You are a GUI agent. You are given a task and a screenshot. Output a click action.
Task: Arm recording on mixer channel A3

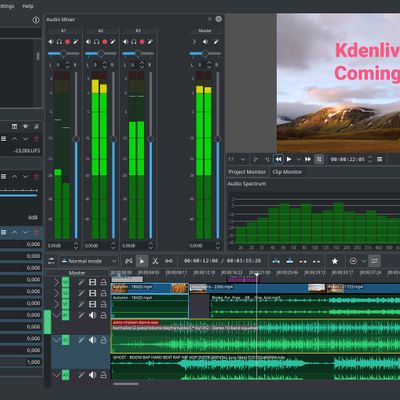[x=142, y=42]
